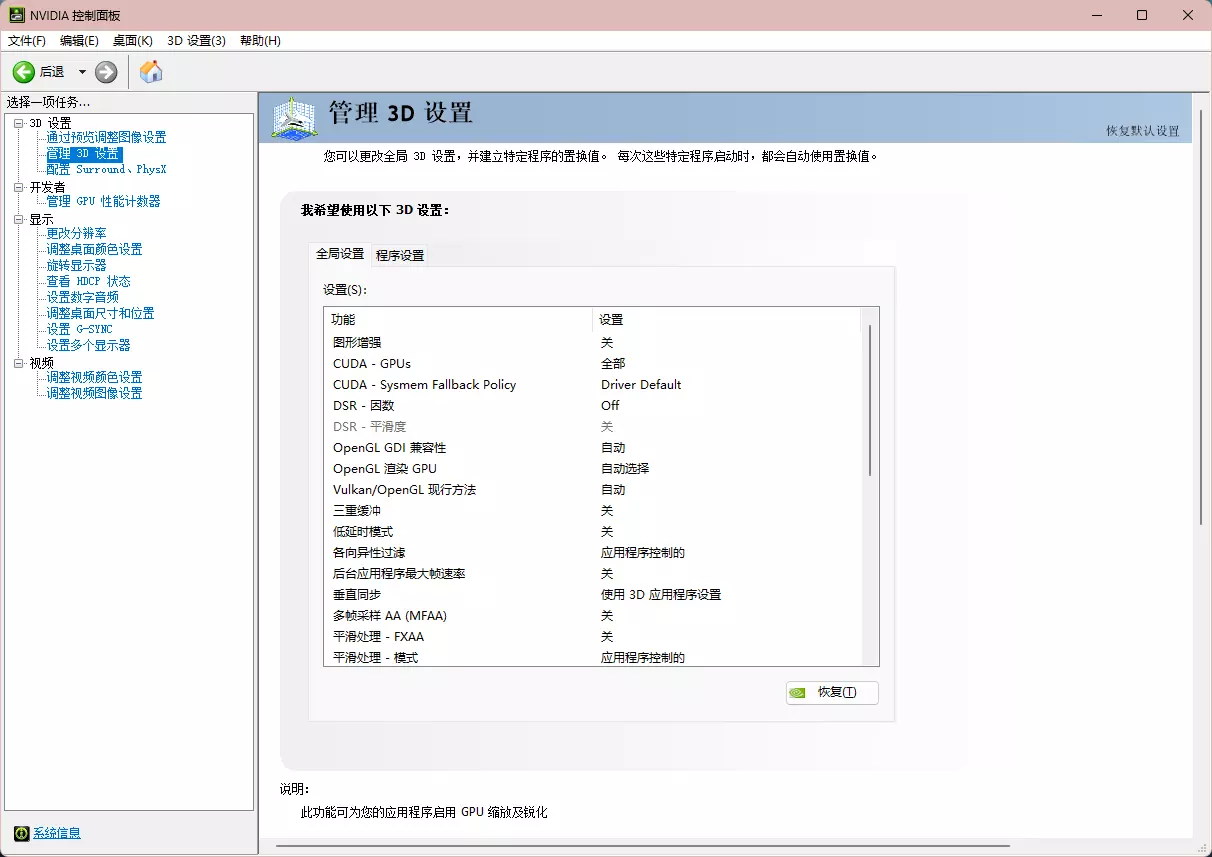Open 管理 GPU 性能计数器

[103, 201]
